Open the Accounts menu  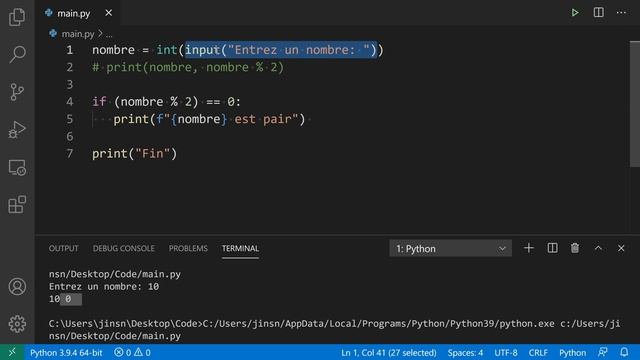[x=17, y=287]
